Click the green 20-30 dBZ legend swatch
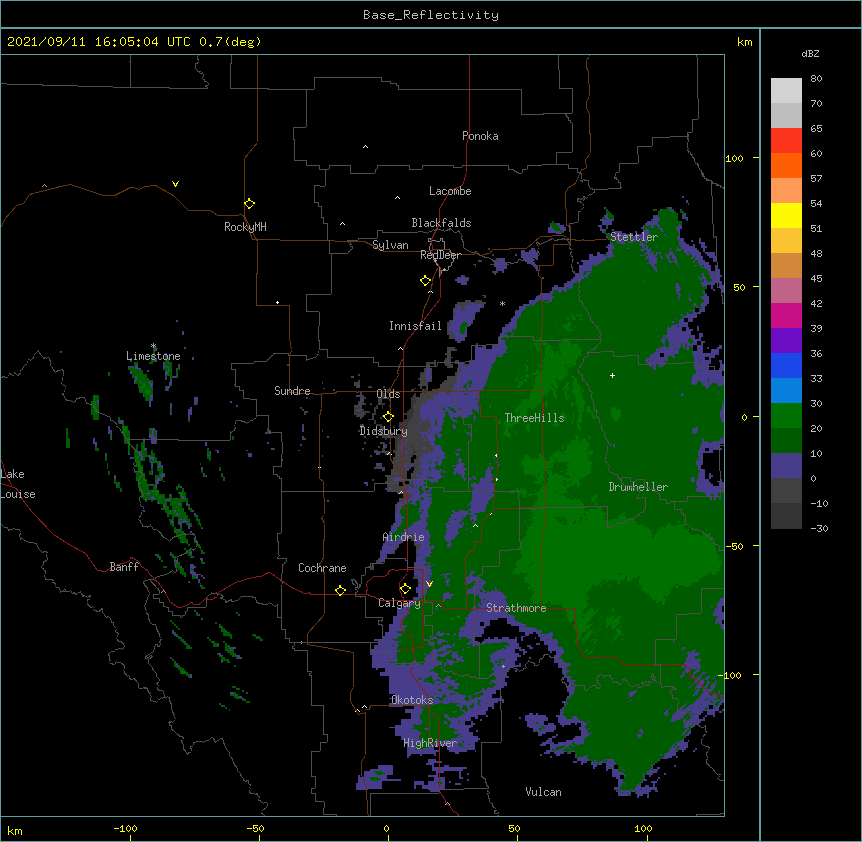862x842 pixels. [x=786, y=416]
